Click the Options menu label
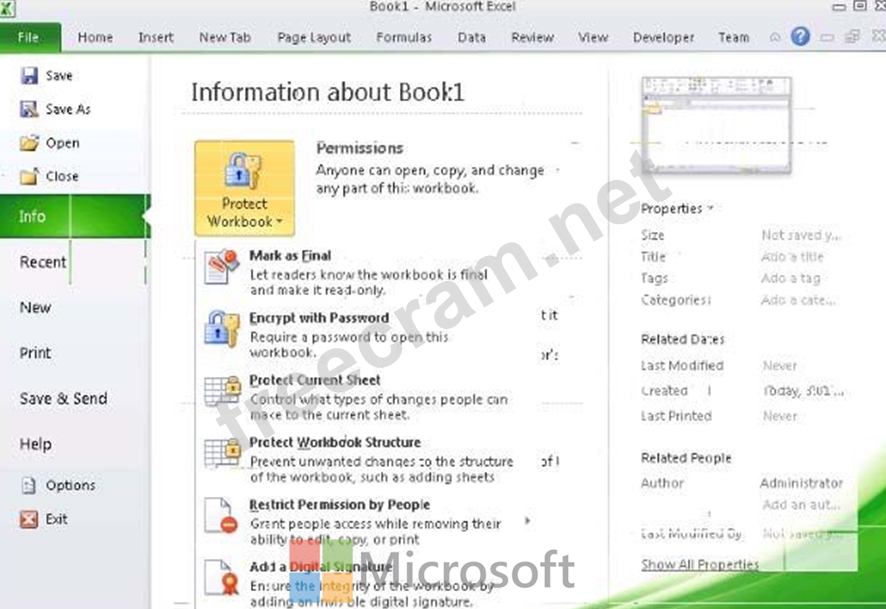Screen dimensions: 886x609 [x=71, y=485]
